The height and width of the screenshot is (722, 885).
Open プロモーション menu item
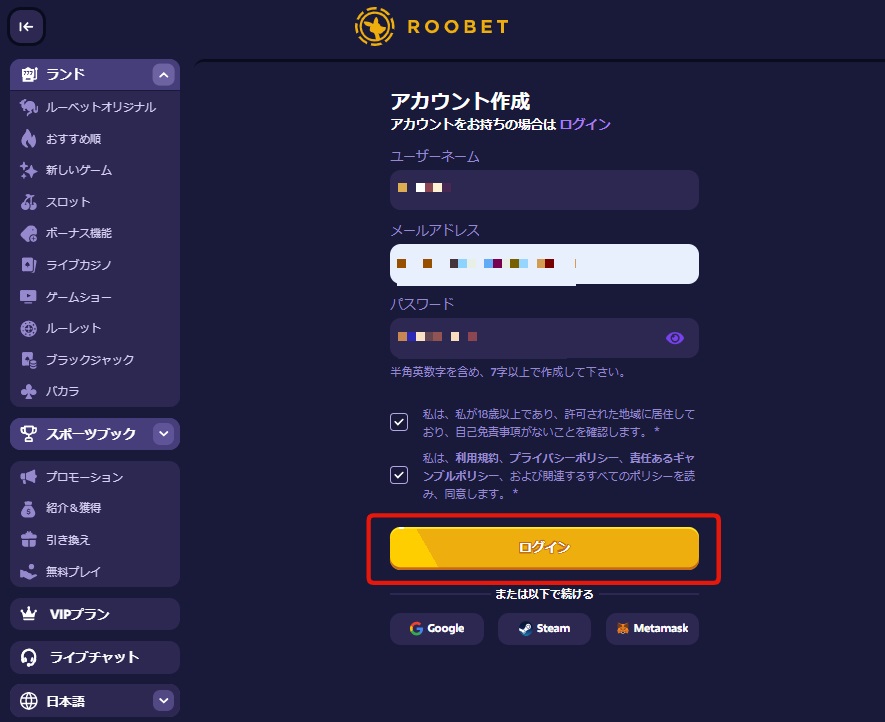[x=95, y=477]
